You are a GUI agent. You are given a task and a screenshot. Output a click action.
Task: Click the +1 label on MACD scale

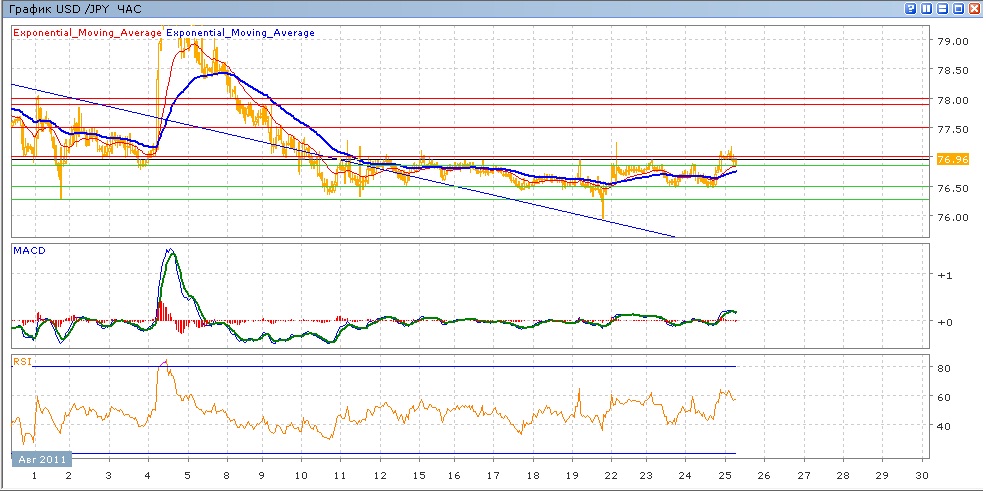coord(945,275)
